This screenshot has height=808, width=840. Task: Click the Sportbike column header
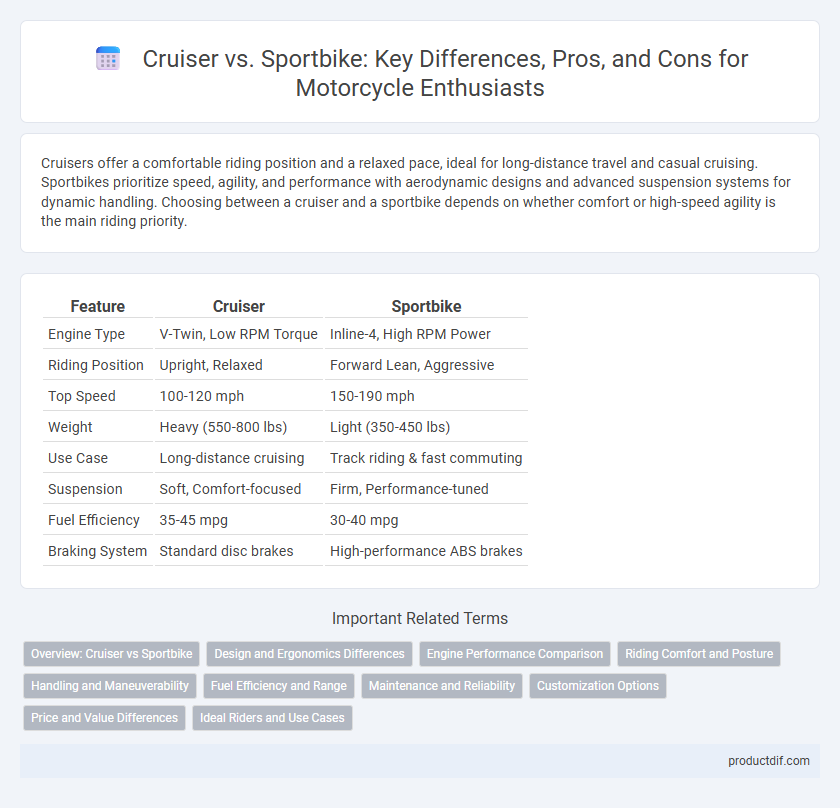pos(426,306)
